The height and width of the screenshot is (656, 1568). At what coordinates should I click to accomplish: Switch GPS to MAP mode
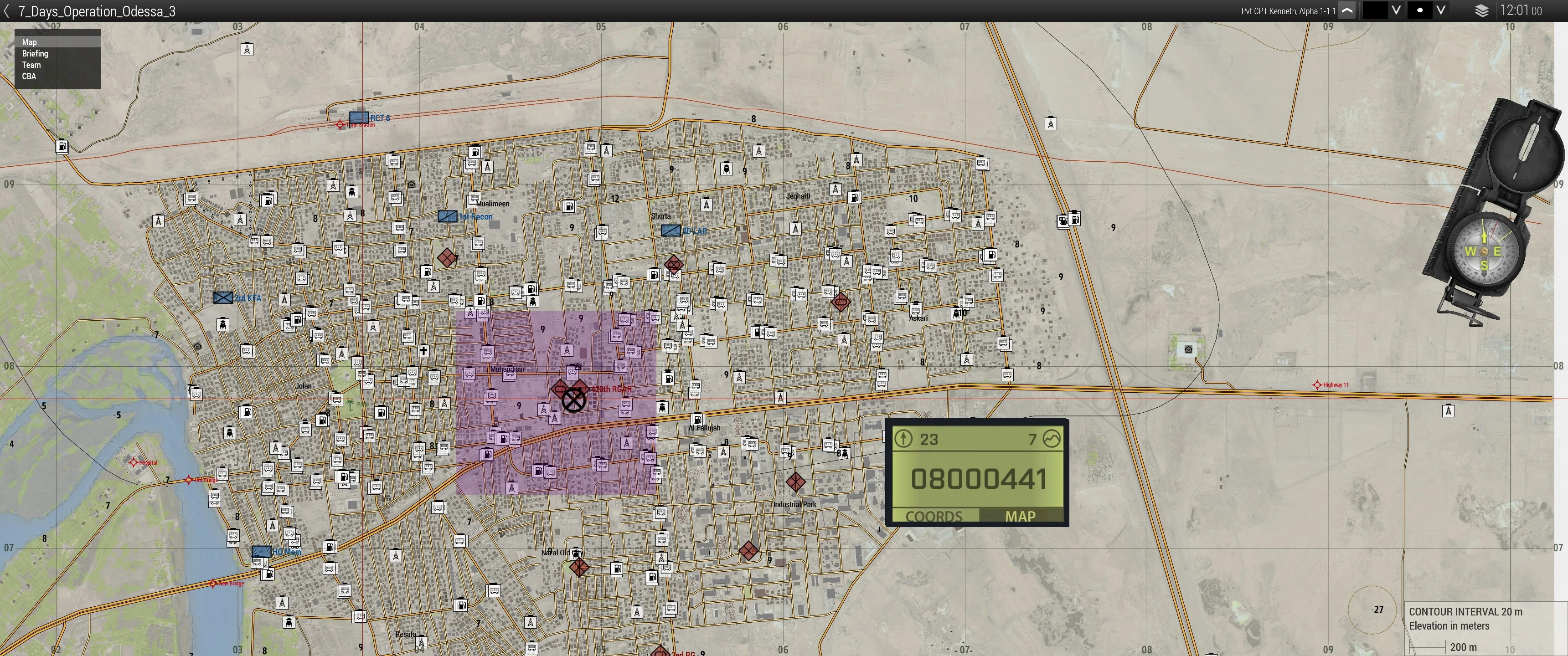(1020, 516)
